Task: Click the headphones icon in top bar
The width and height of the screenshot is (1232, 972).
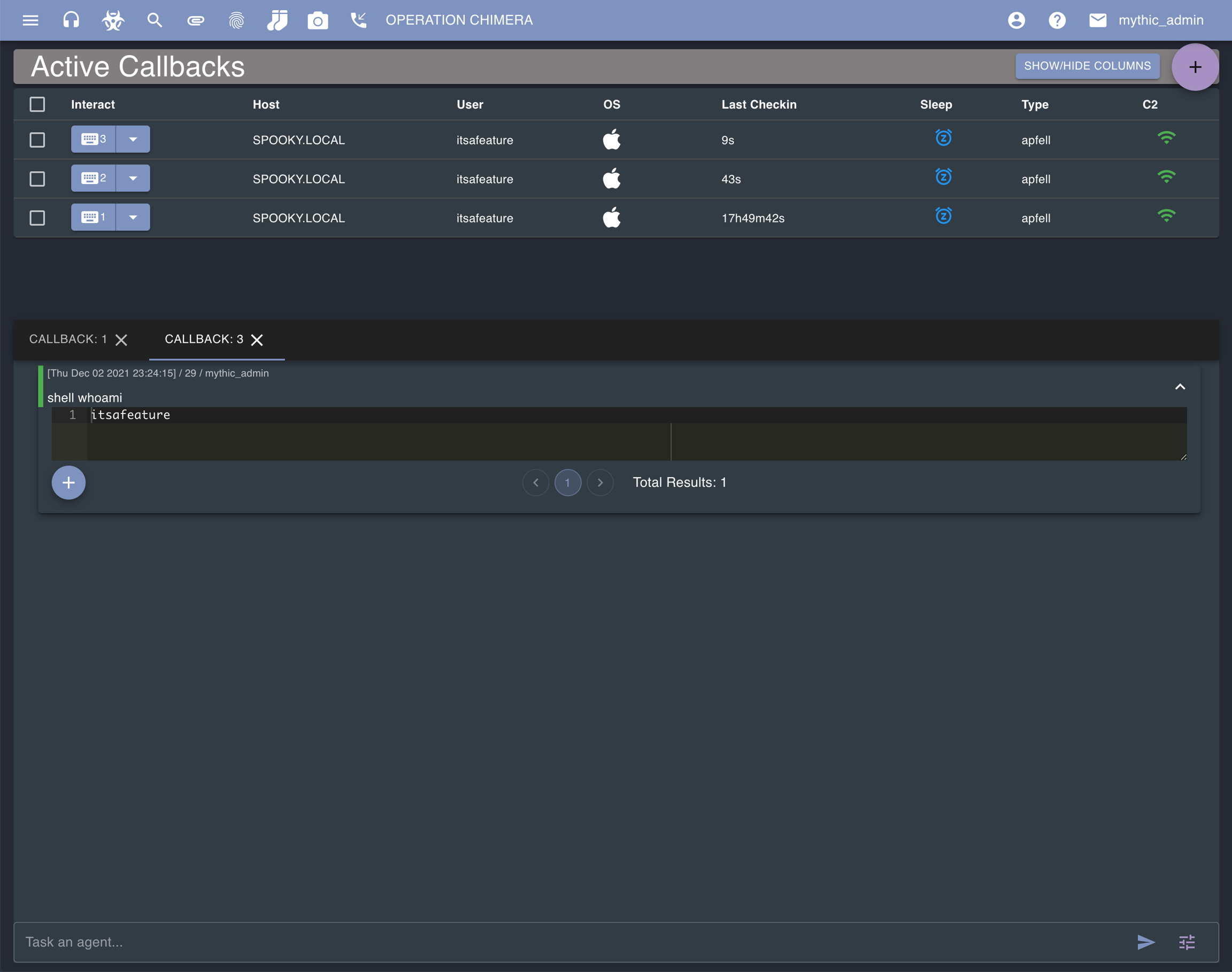Action: pyautogui.click(x=71, y=20)
